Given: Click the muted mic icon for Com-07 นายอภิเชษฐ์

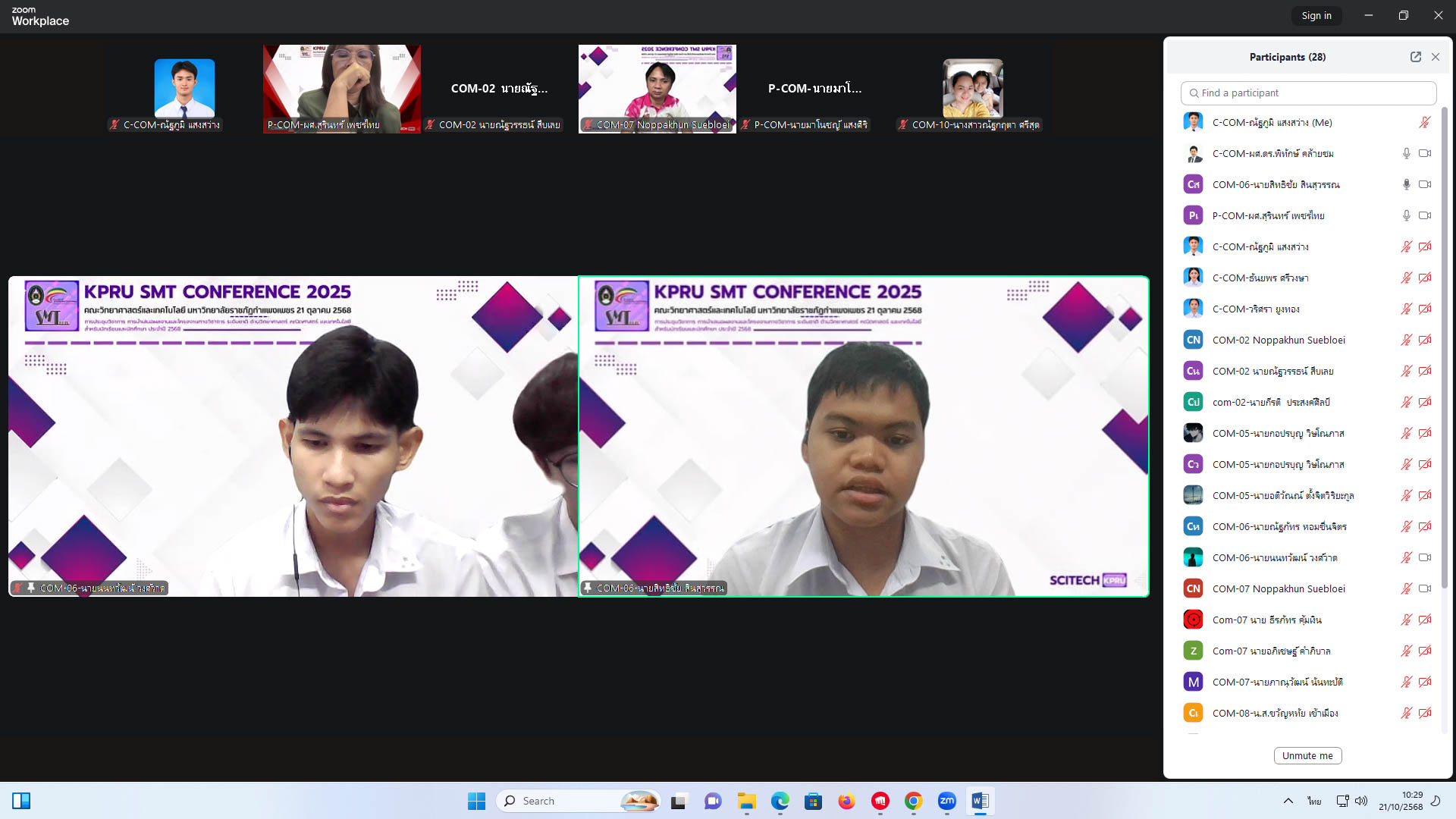Looking at the screenshot, I should coord(1406,651).
